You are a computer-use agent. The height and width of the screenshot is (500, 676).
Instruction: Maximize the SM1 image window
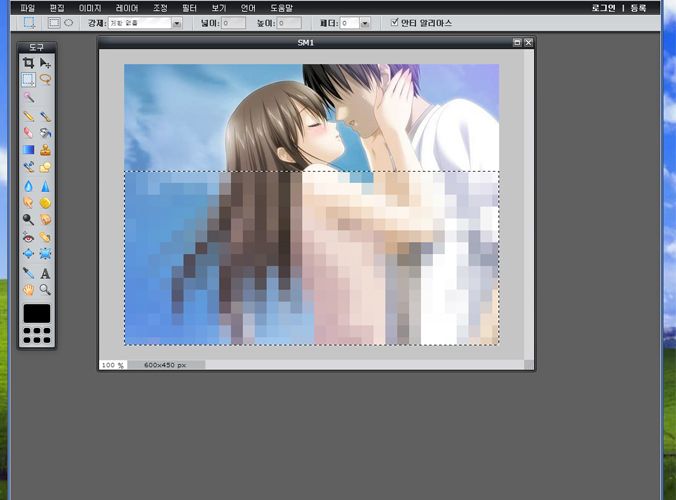(x=517, y=42)
